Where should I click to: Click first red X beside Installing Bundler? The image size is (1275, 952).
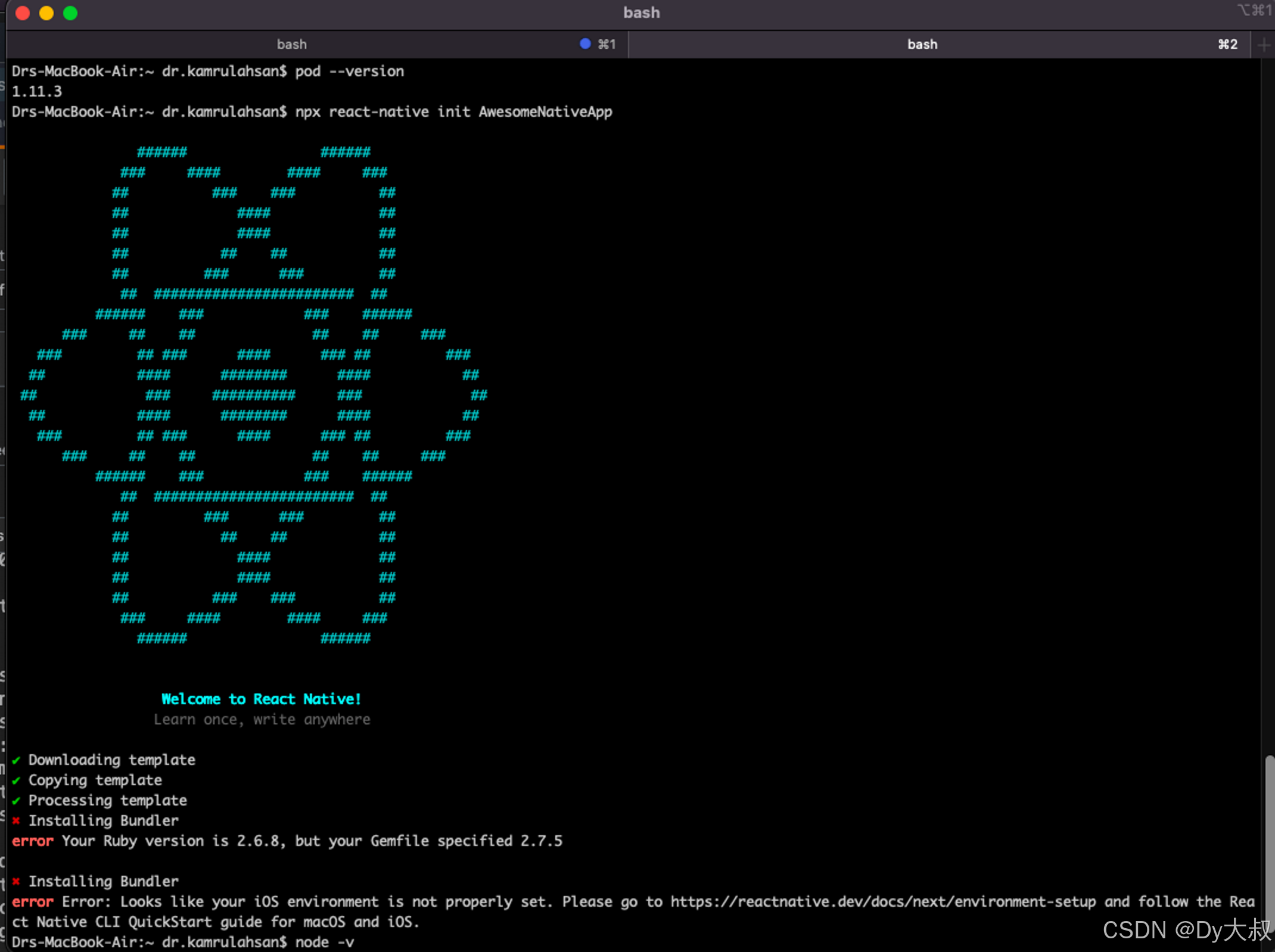(x=16, y=821)
